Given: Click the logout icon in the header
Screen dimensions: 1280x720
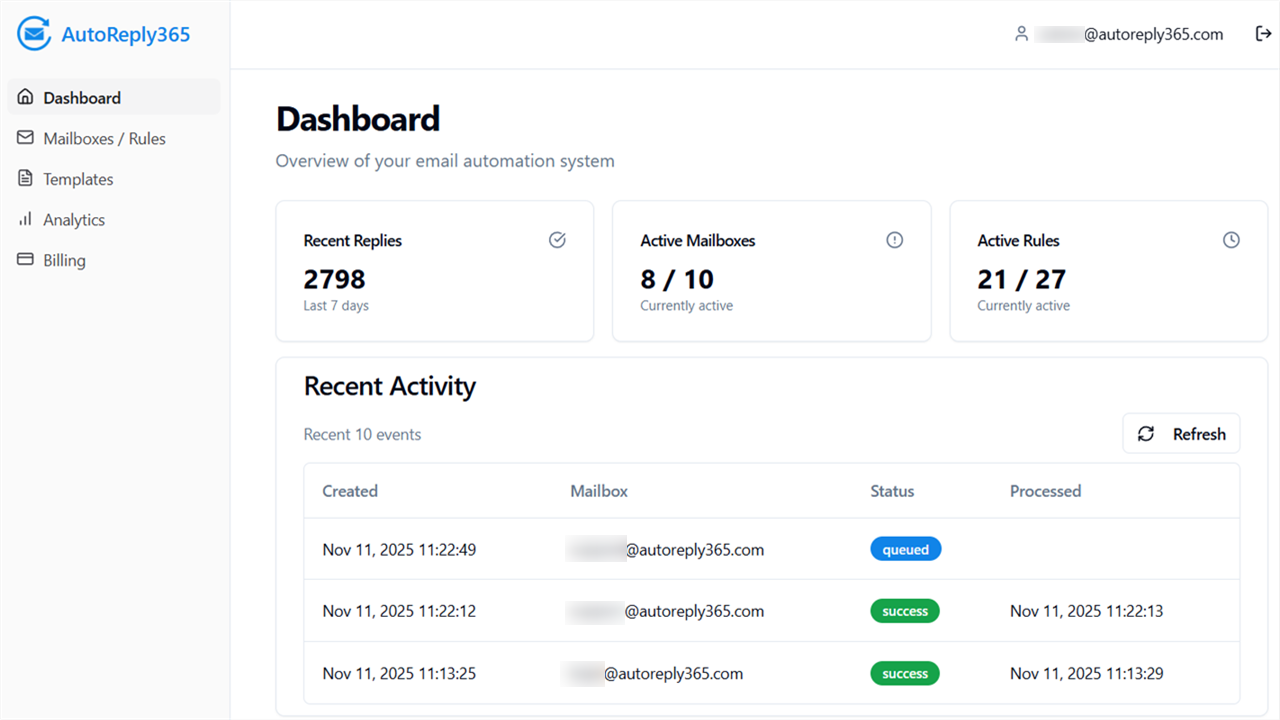Looking at the screenshot, I should (1263, 34).
